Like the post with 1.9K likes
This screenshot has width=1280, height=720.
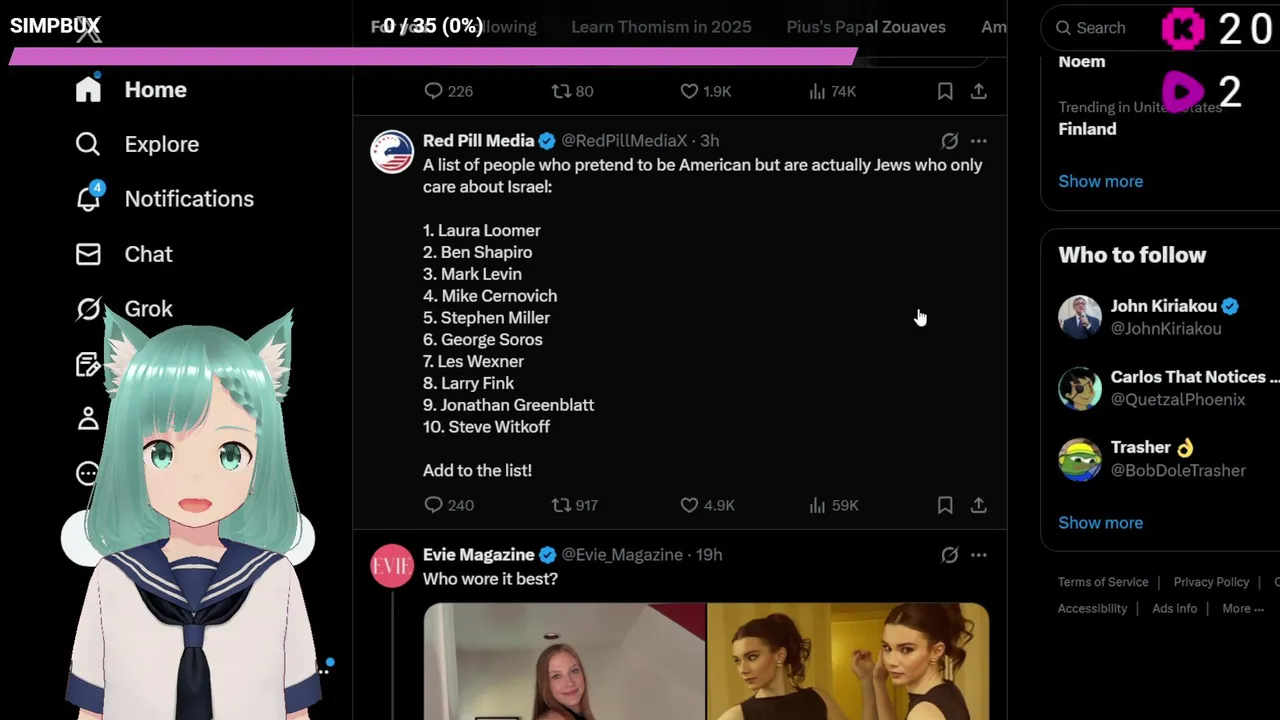point(706,91)
